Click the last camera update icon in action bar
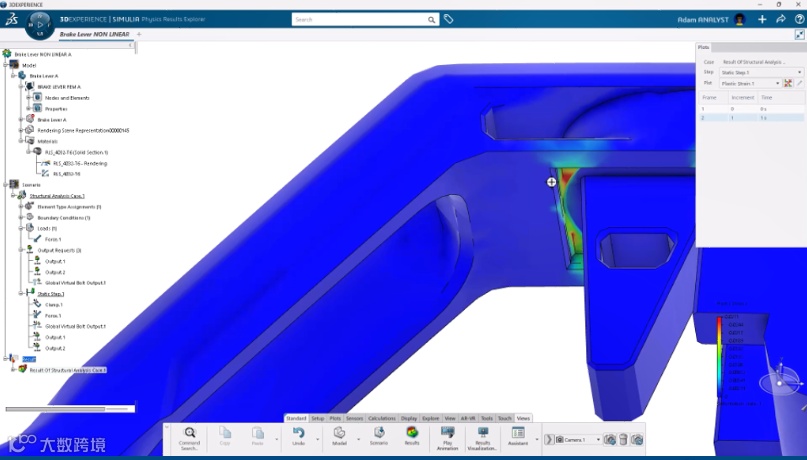Image resolution: width=807 pixels, height=460 pixels. pos(637,439)
